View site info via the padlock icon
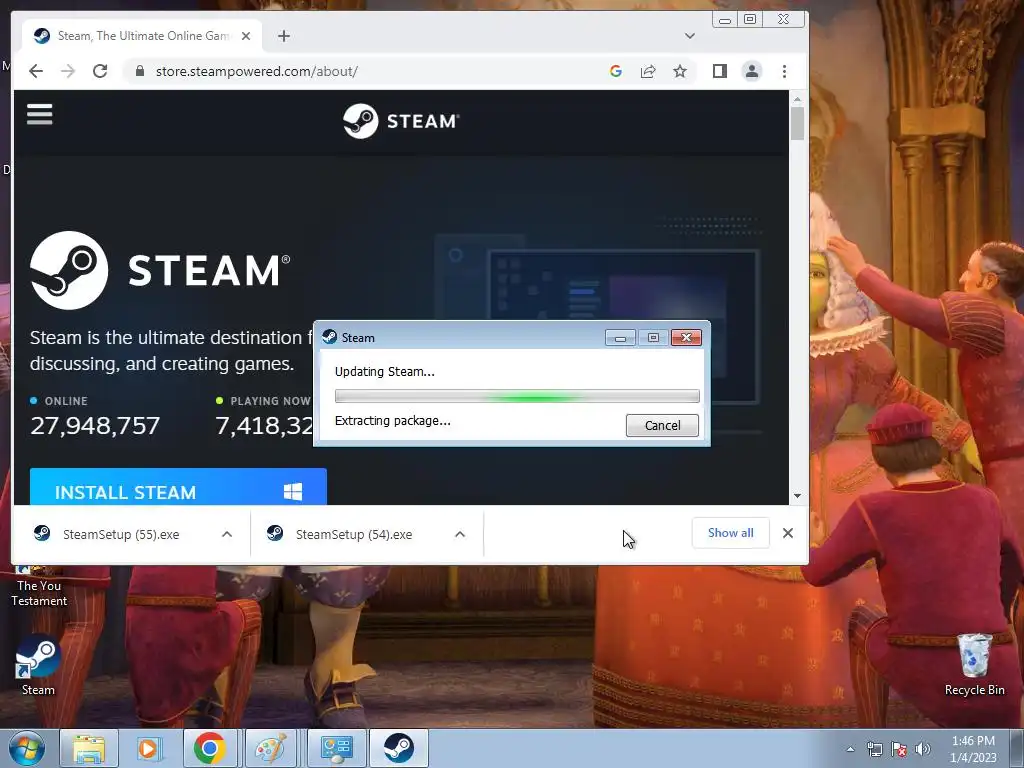This screenshot has width=1024, height=768. coord(139,71)
